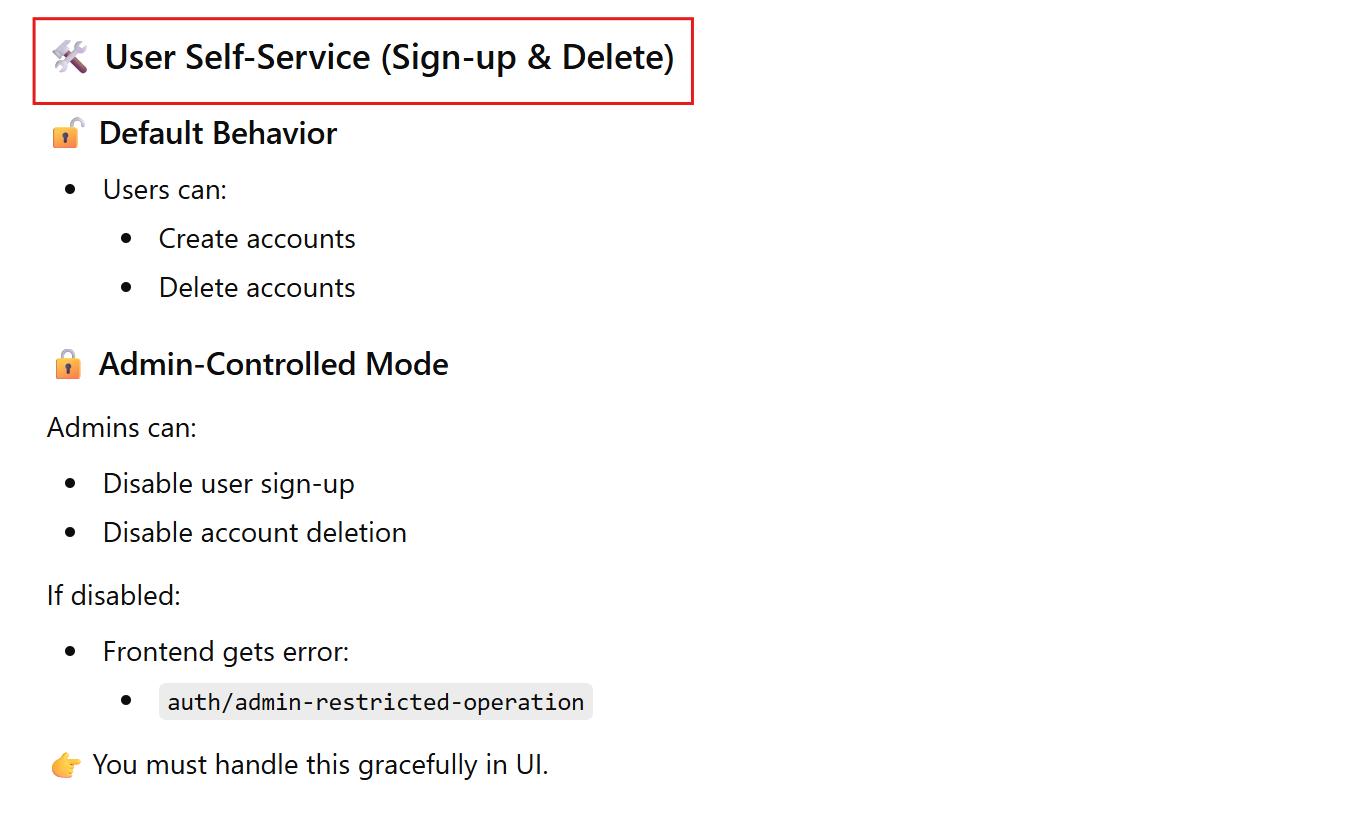
Task: Click the "Disable account deletion" item
Action: coord(254,532)
